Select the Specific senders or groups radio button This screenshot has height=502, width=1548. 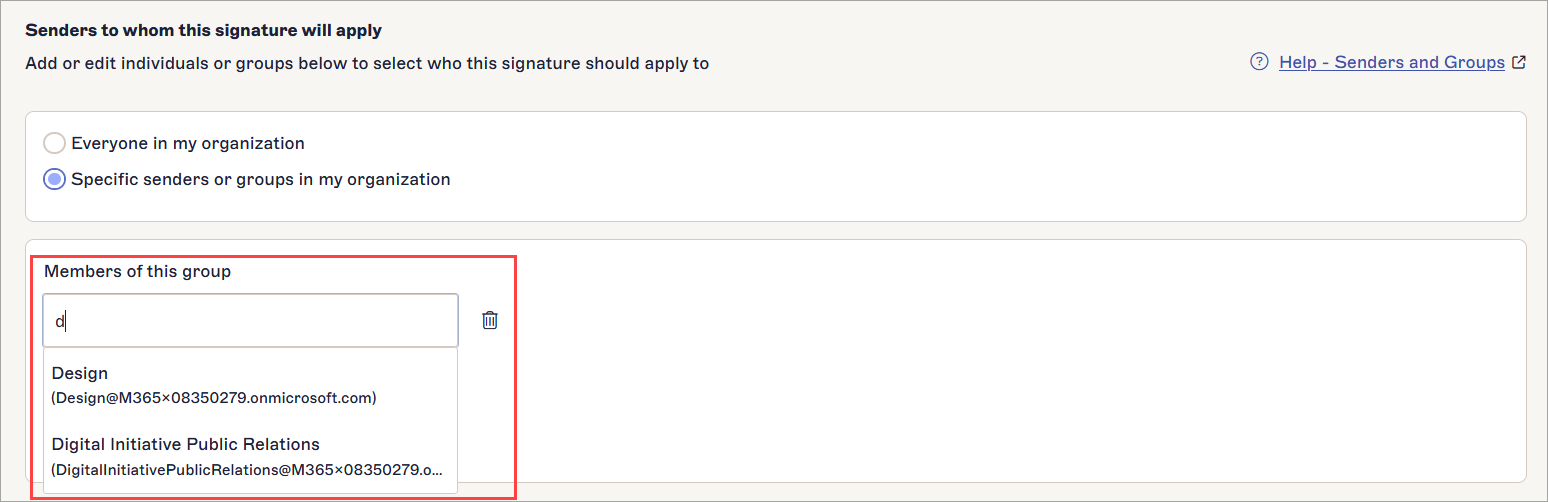55,179
